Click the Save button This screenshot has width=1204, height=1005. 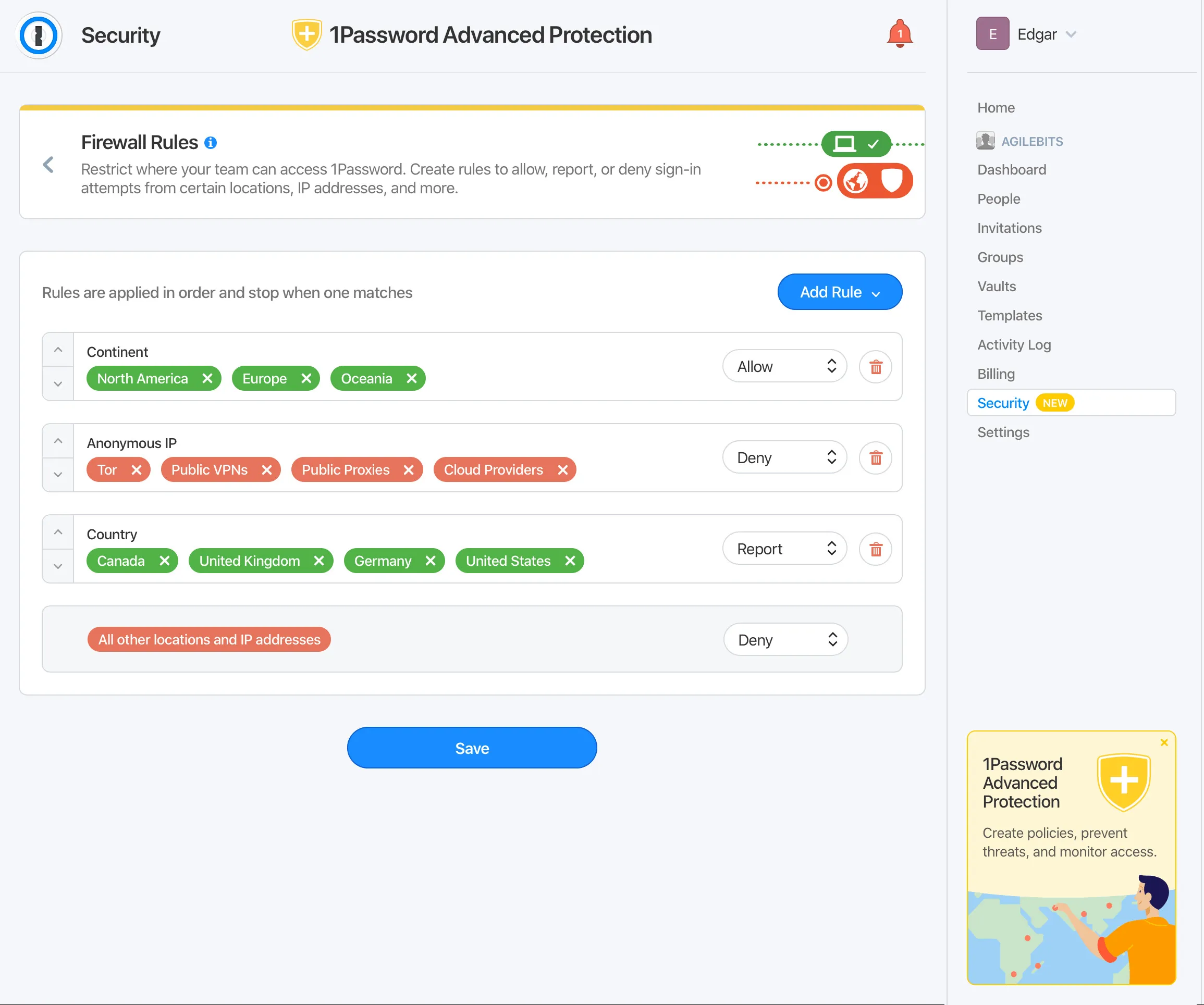pyautogui.click(x=472, y=748)
